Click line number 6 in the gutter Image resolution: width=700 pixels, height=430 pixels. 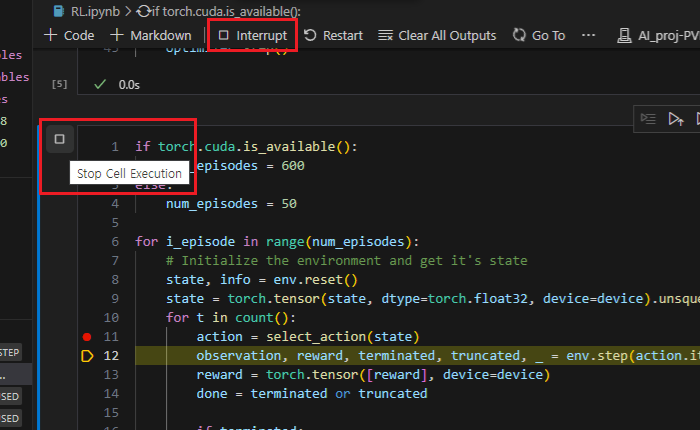[115, 242]
